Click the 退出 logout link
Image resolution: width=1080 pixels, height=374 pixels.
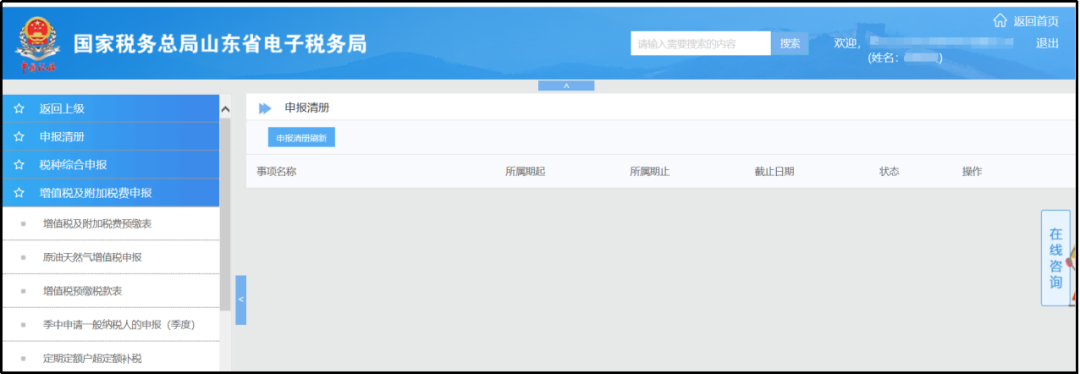click(1047, 43)
